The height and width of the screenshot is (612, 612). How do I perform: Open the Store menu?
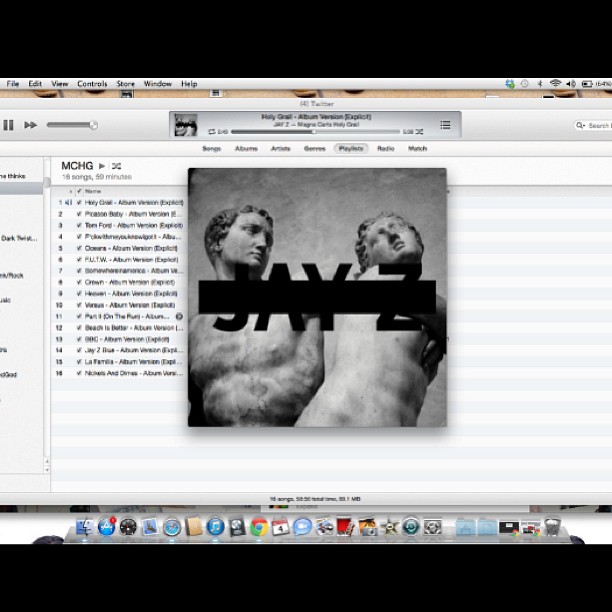125,84
